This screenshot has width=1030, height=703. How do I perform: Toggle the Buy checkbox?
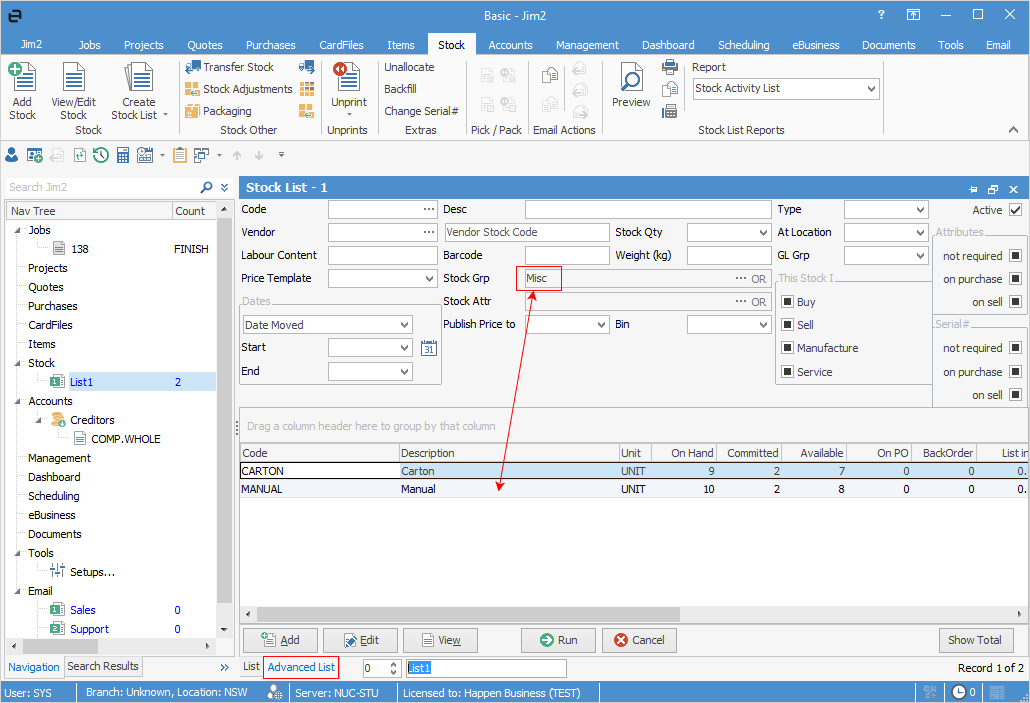[x=787, y=302]
